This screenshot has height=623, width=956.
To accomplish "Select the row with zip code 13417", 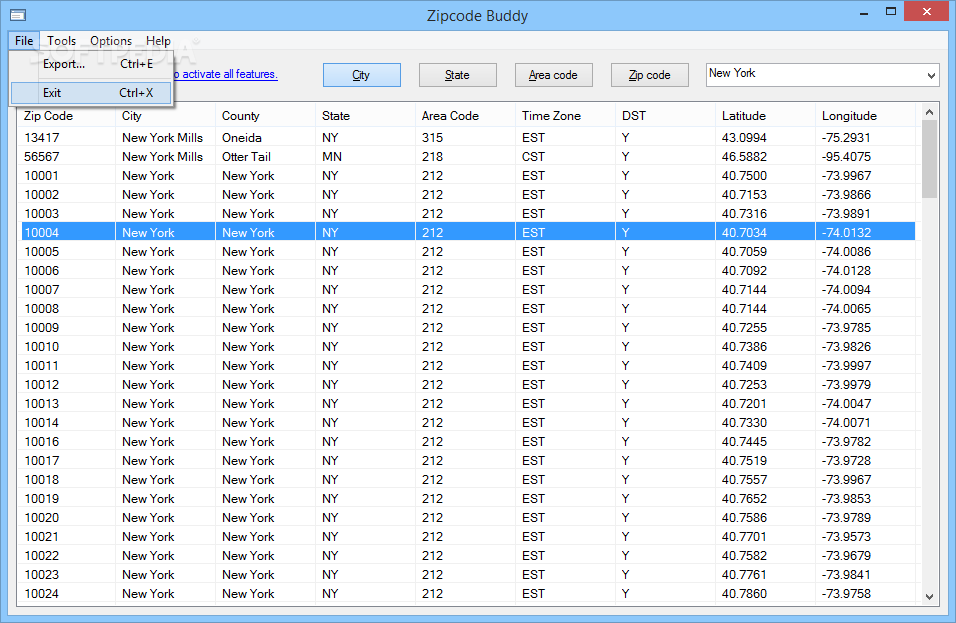I will point(468,138).
